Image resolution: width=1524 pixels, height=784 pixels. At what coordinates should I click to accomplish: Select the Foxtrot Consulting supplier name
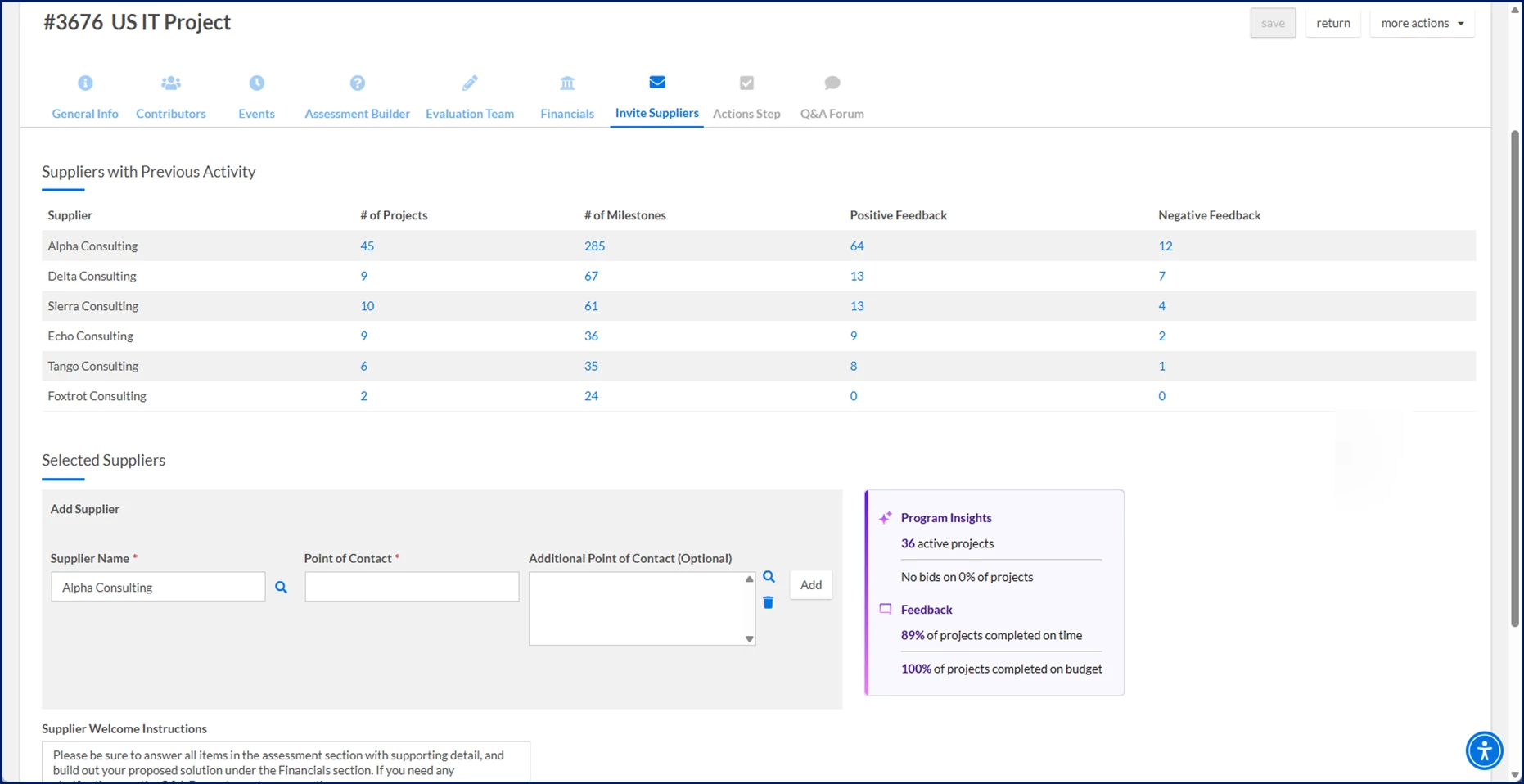pyautogui.click(x=97, y=396)
